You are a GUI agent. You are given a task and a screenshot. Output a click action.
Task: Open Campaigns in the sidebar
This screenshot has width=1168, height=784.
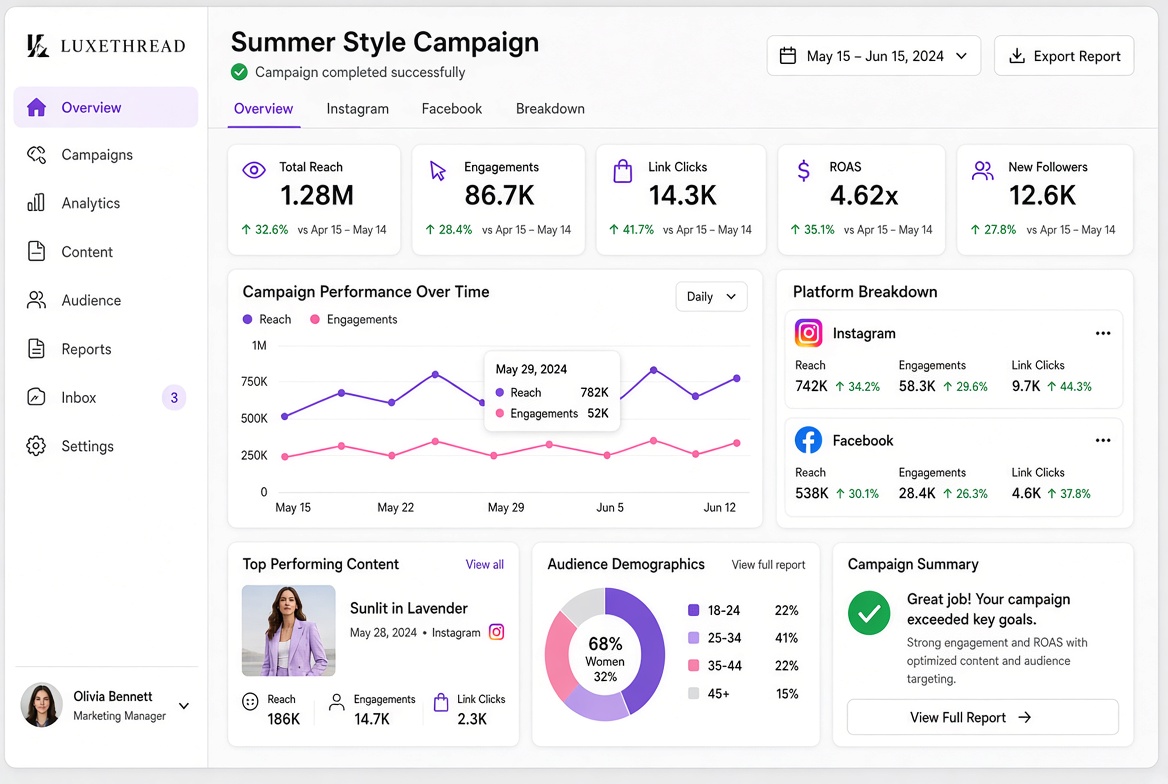(x=106, y=154)
